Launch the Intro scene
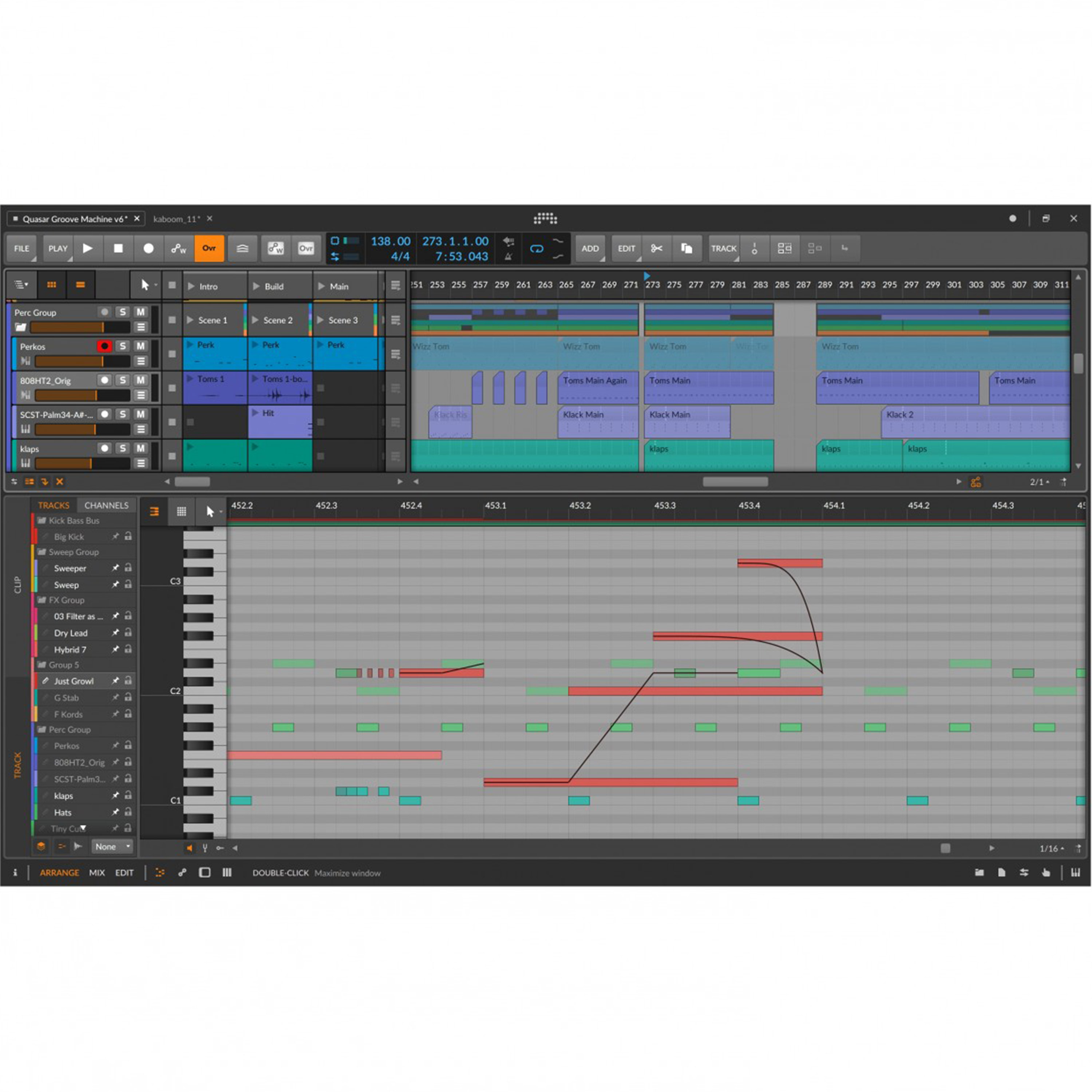The image size is (1092, 1092). pyautogui.click(x=191, y=286)
